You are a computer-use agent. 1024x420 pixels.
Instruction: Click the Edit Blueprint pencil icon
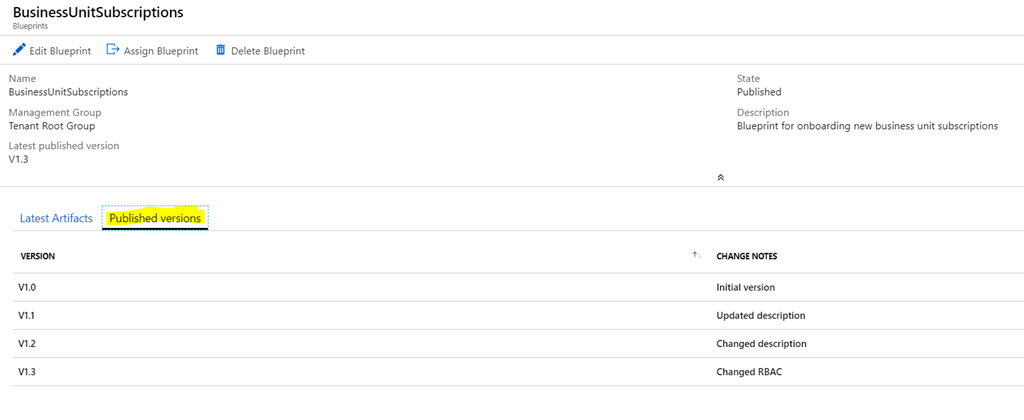19,50
